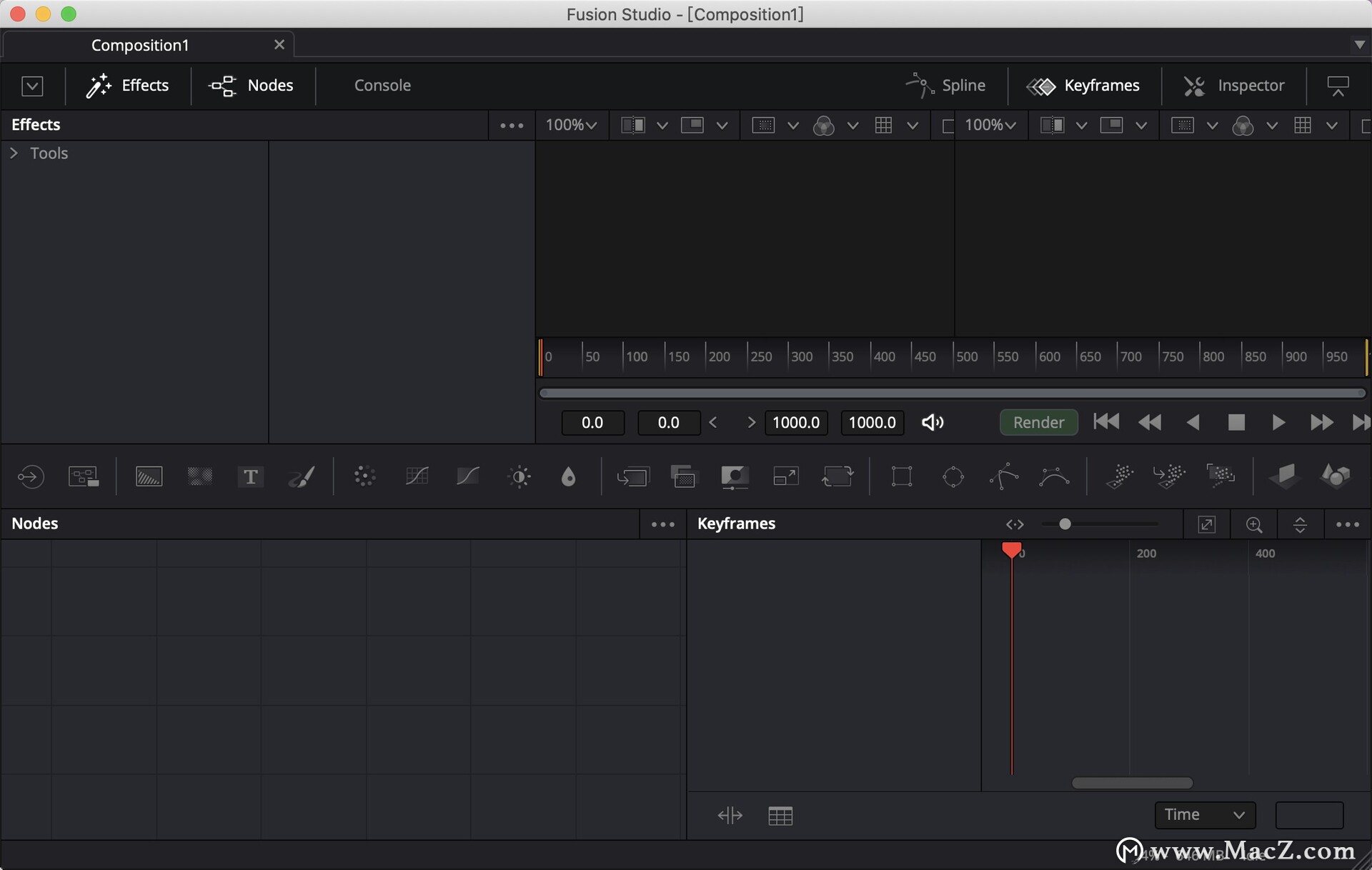Toggle the Effects panel button
Screen dimensions: 1372x870
click(128, 86)
